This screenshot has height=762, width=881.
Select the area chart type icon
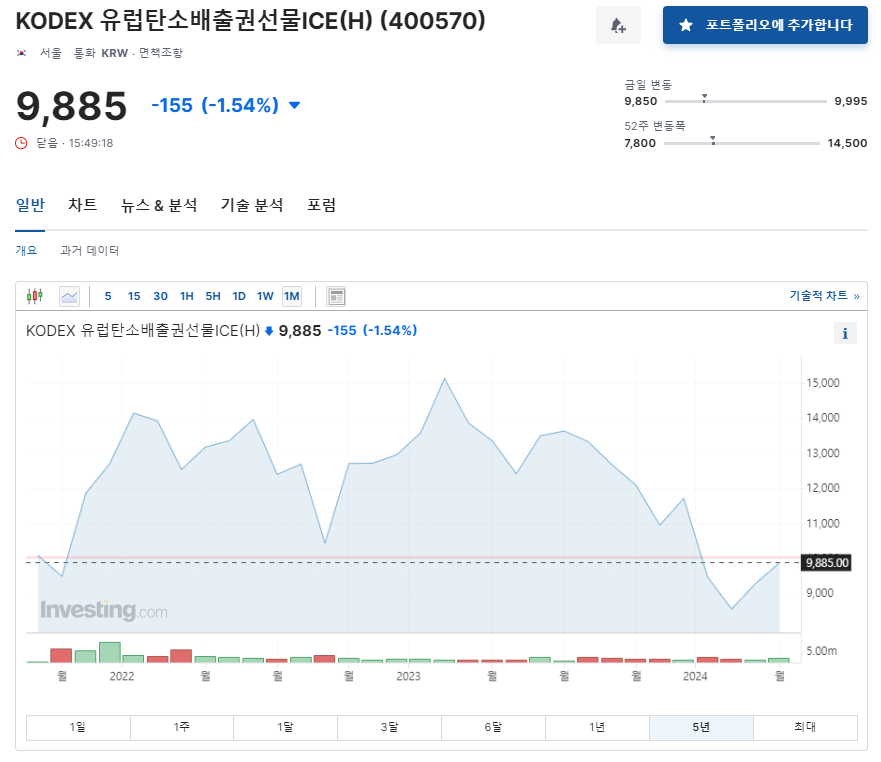coord(70,296)
